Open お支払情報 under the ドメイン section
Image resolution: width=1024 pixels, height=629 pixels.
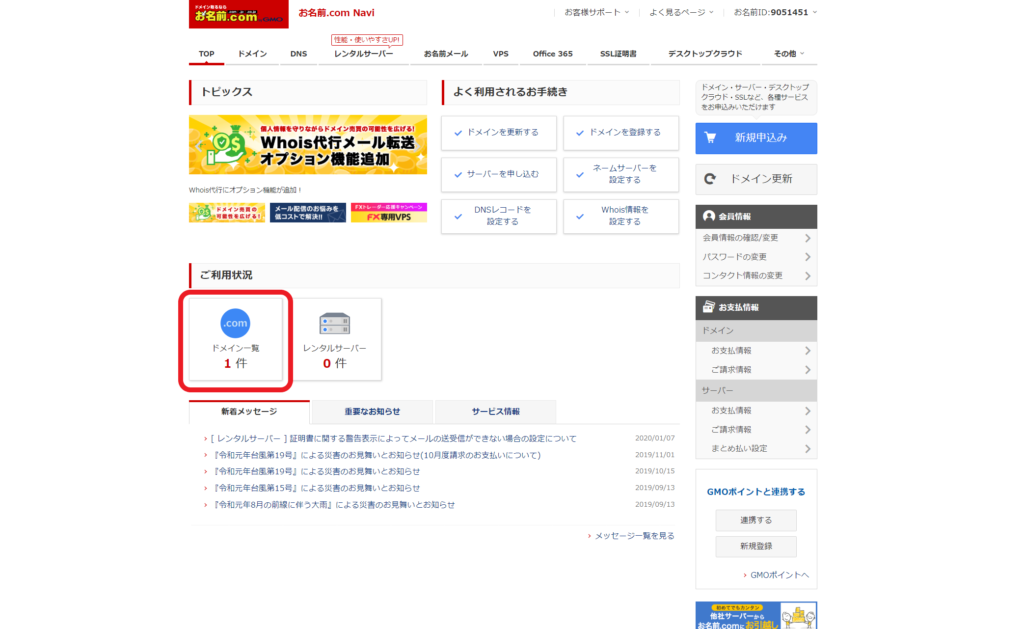[756, 351]
